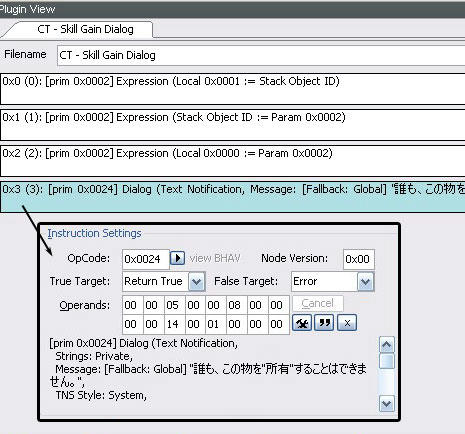Expand the True Target dropdown

coord(196,282)
